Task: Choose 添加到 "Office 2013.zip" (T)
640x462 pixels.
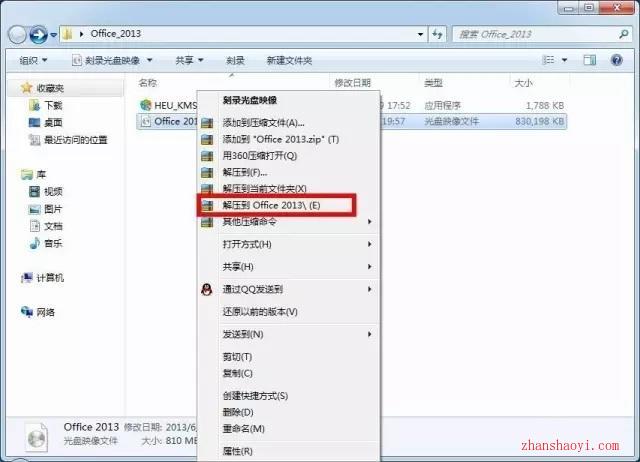Action: [x=289, y=139]
